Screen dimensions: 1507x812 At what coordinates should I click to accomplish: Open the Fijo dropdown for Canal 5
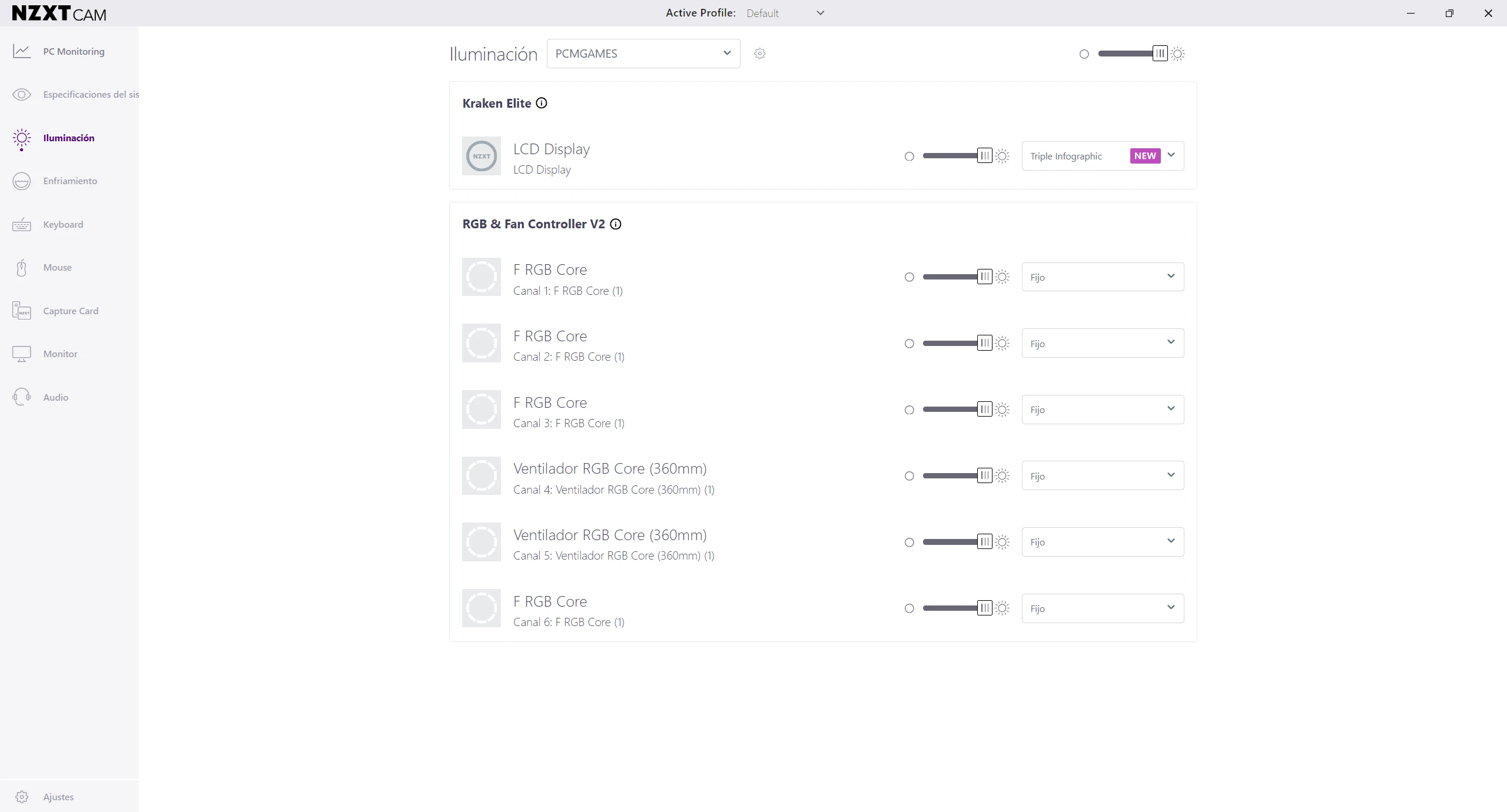1103,542
